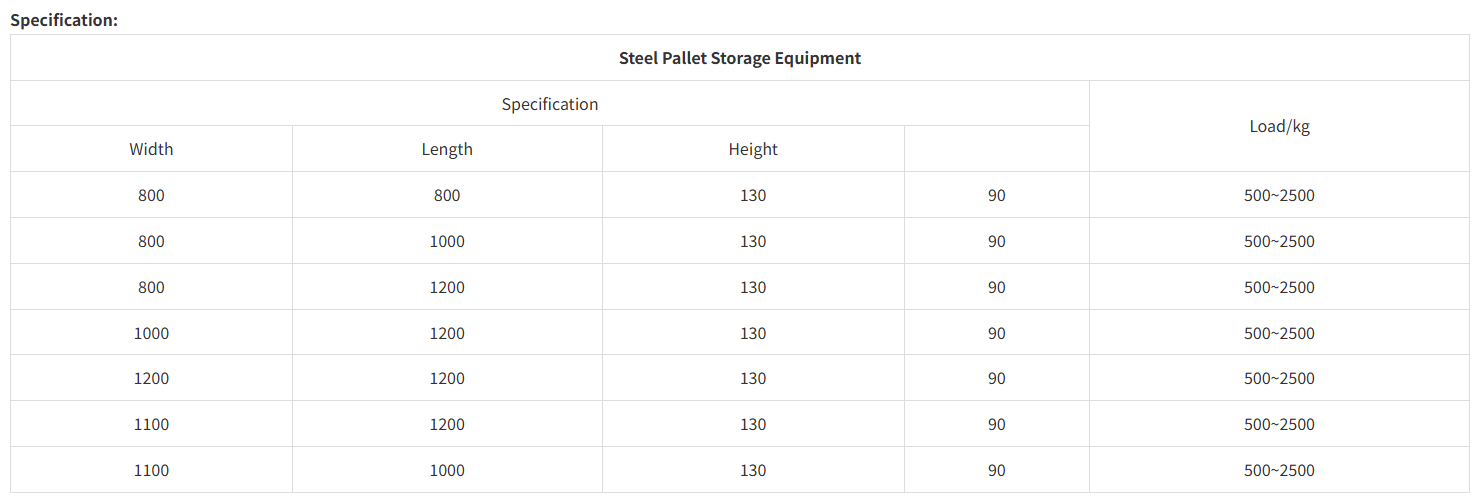Click the Width cell showing 1000
Screen dimensions: 1484x504
click(151, 333)
